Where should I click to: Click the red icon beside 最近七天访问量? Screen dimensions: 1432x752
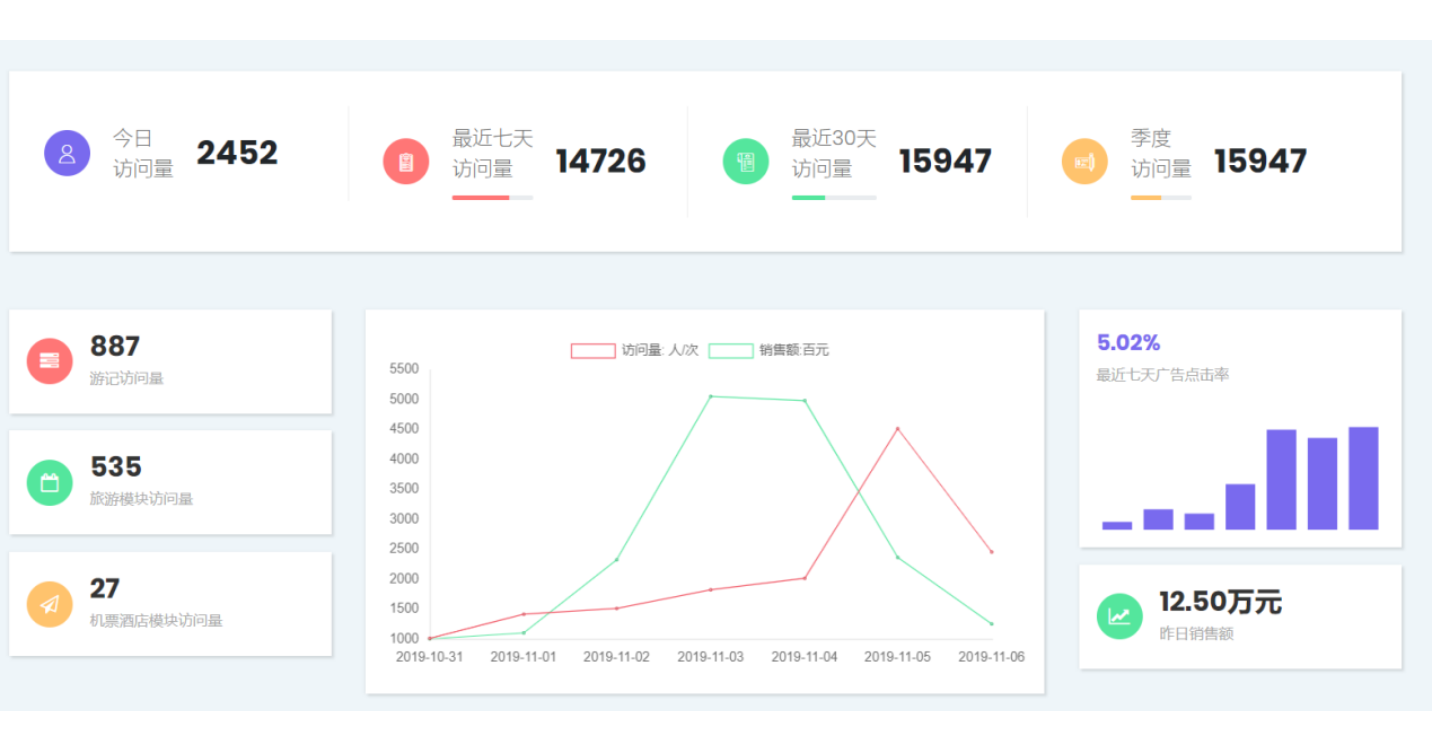(406, 161)
